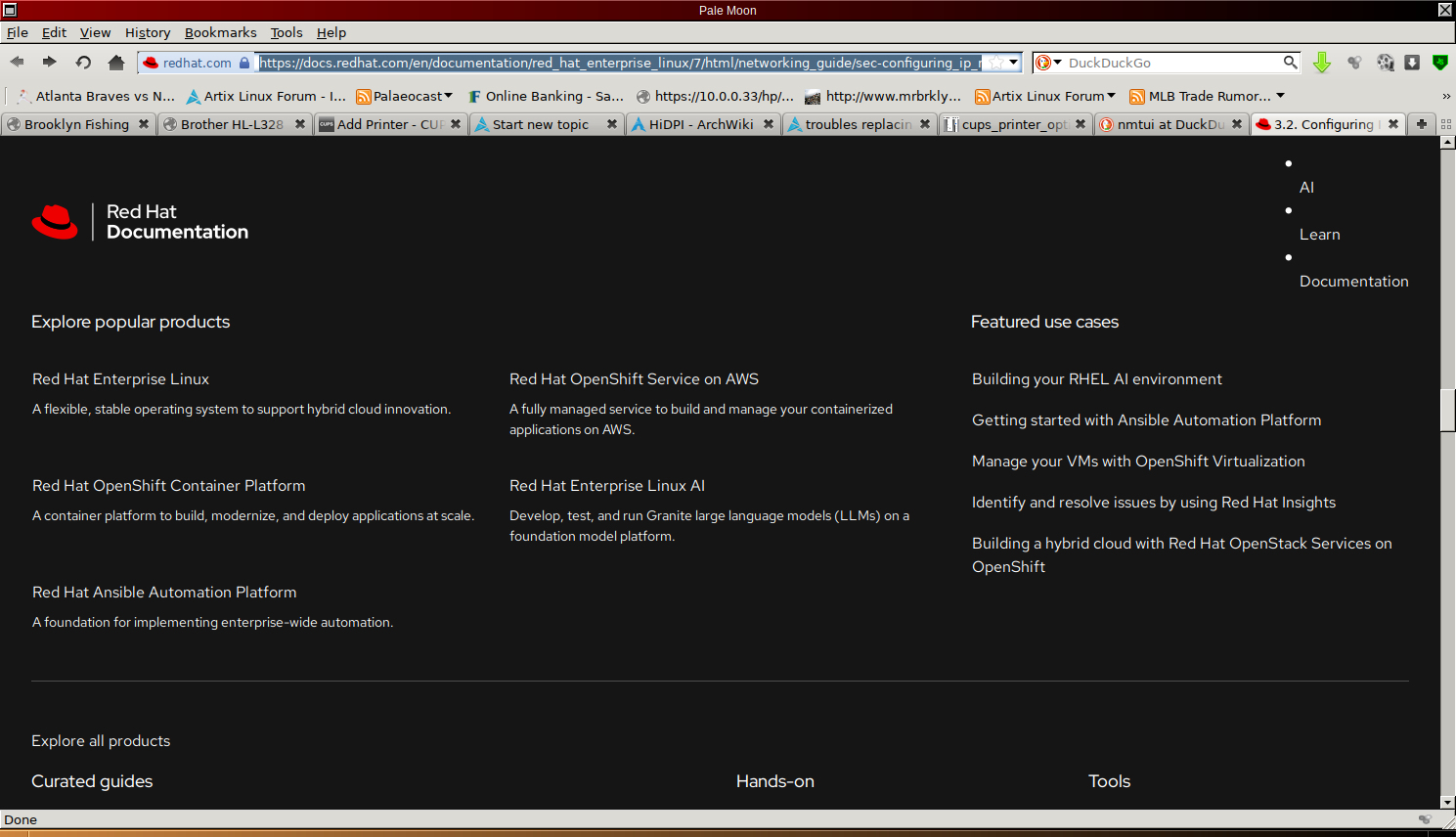Viewport: 1456px width, 837px height.
Task: Open the Red Hat Enterprise Linux AI link
Action: coord(606,486)
